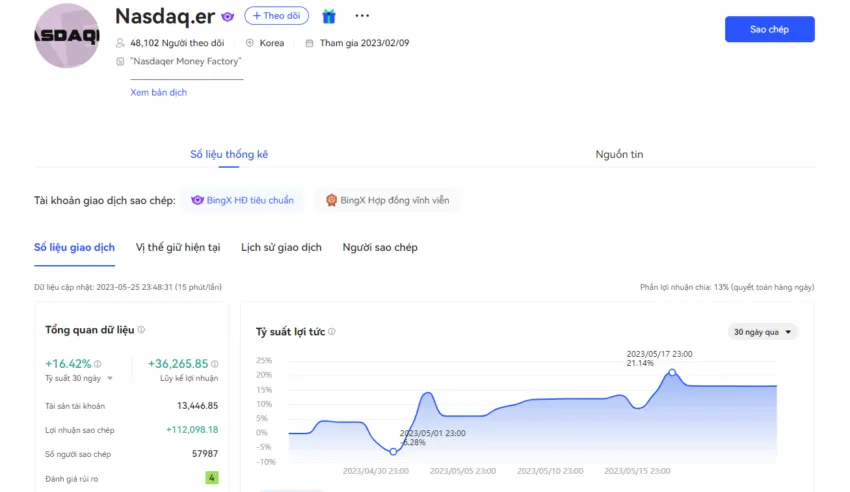Click the blue gift box icon
The image size is (850, 492).
(329, 16)
